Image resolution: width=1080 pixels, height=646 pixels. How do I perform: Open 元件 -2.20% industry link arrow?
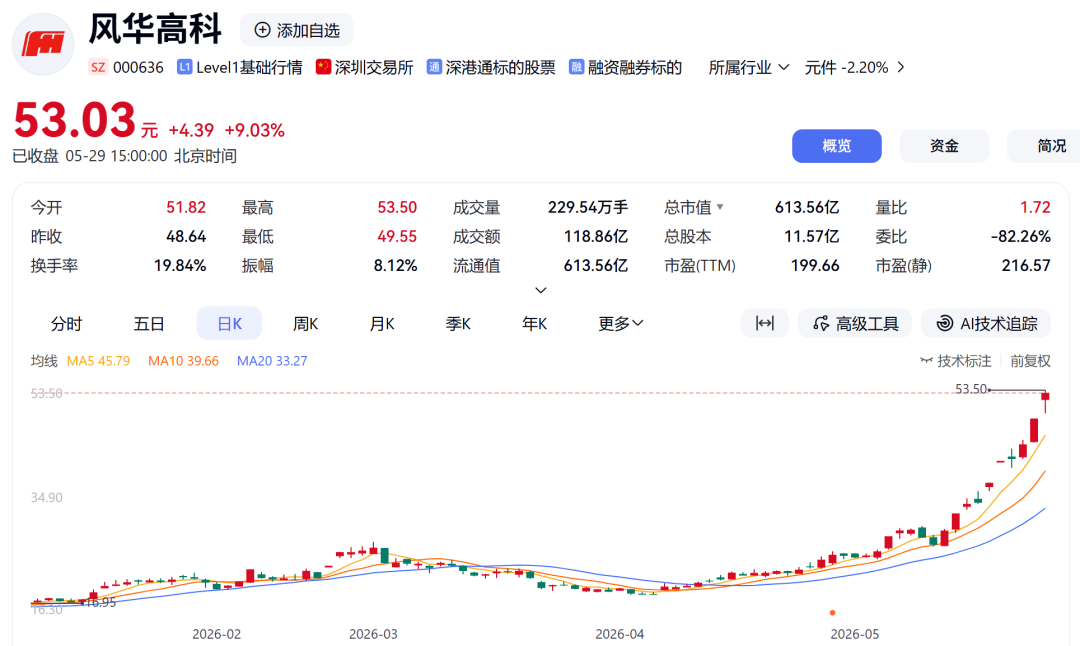tap(900, 67)
